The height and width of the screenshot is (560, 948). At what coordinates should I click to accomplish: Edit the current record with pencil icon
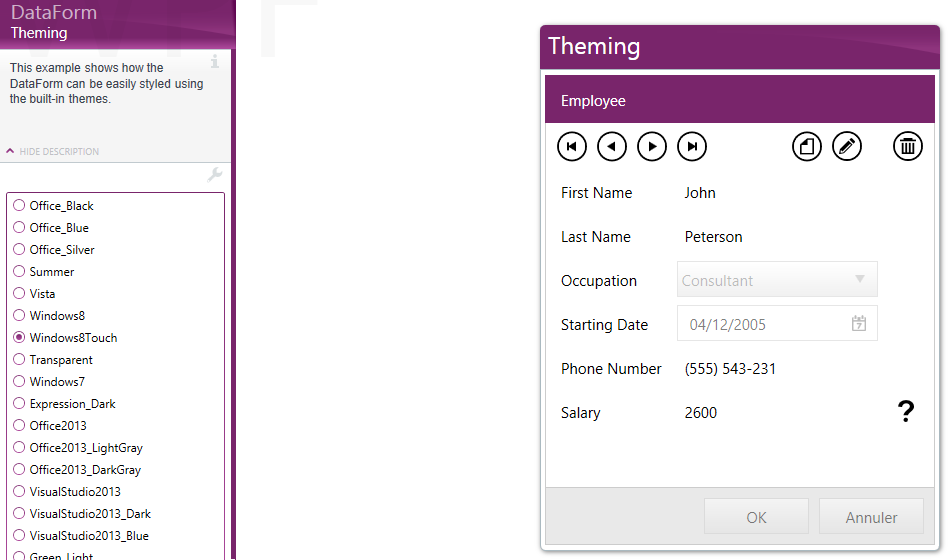point(847,147)
